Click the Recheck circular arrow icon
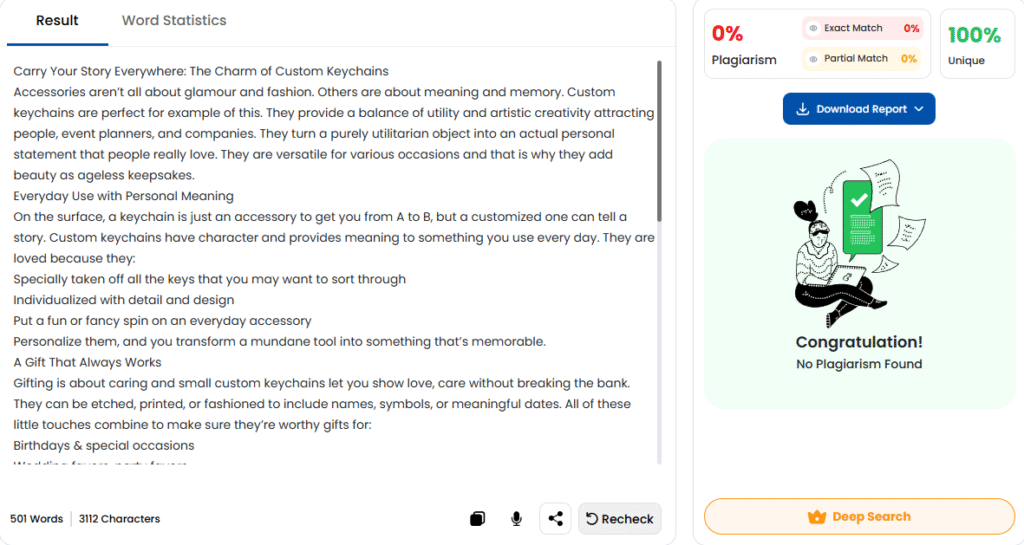1024x545 pixels. click(592, 519)
